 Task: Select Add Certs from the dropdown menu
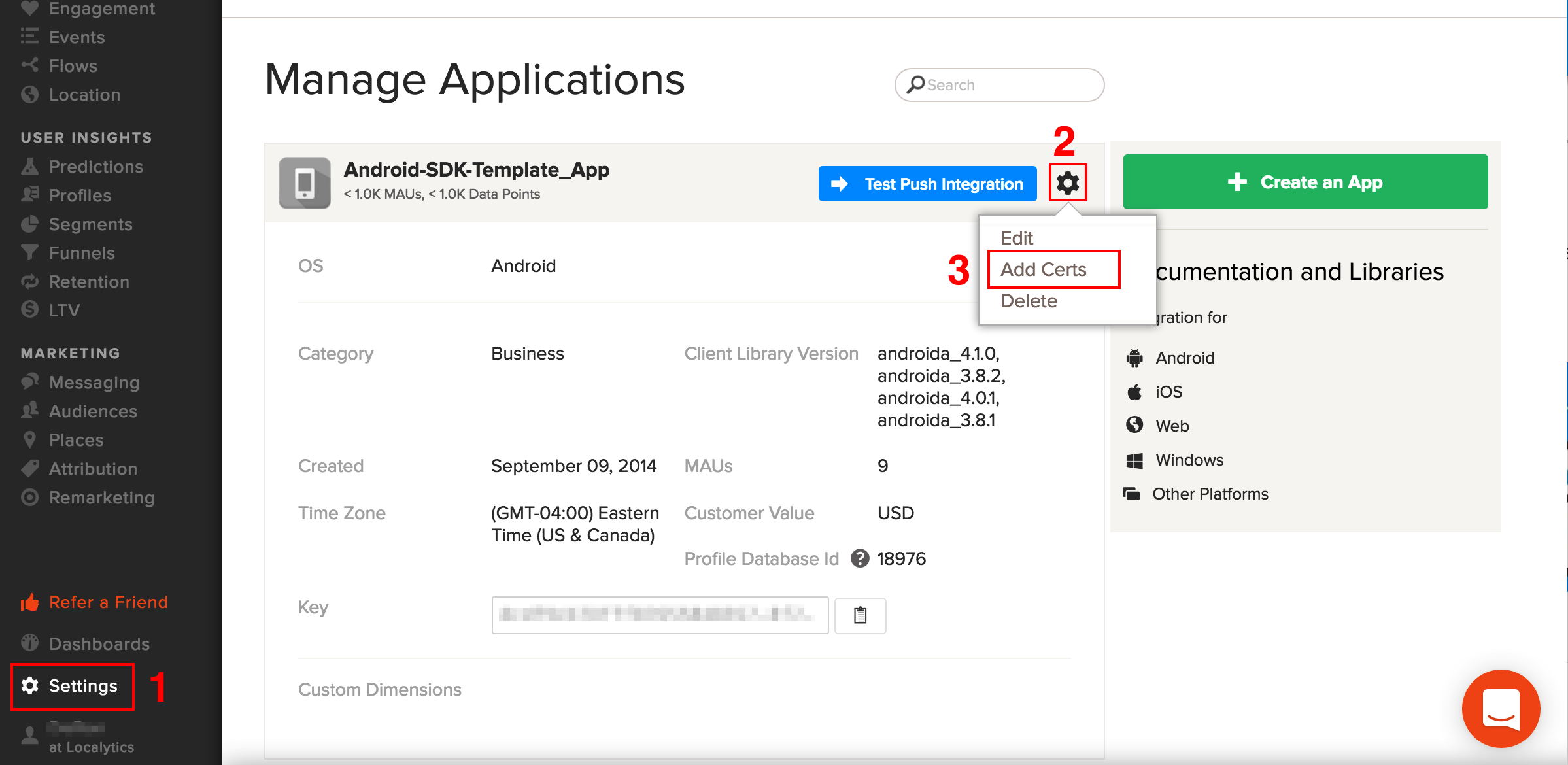[1044, 269]
